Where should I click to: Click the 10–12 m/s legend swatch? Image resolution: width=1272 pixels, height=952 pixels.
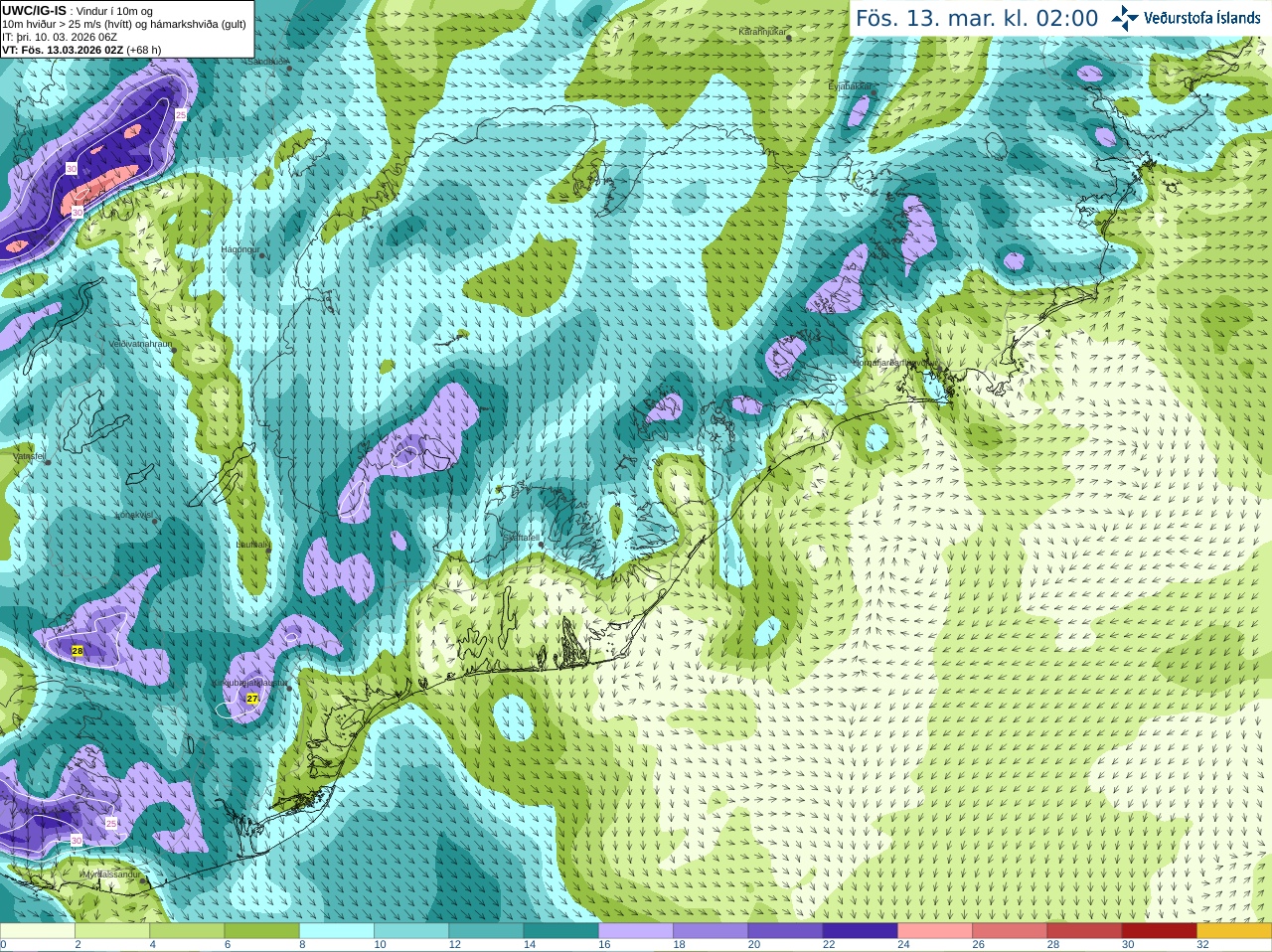[411, 931]
